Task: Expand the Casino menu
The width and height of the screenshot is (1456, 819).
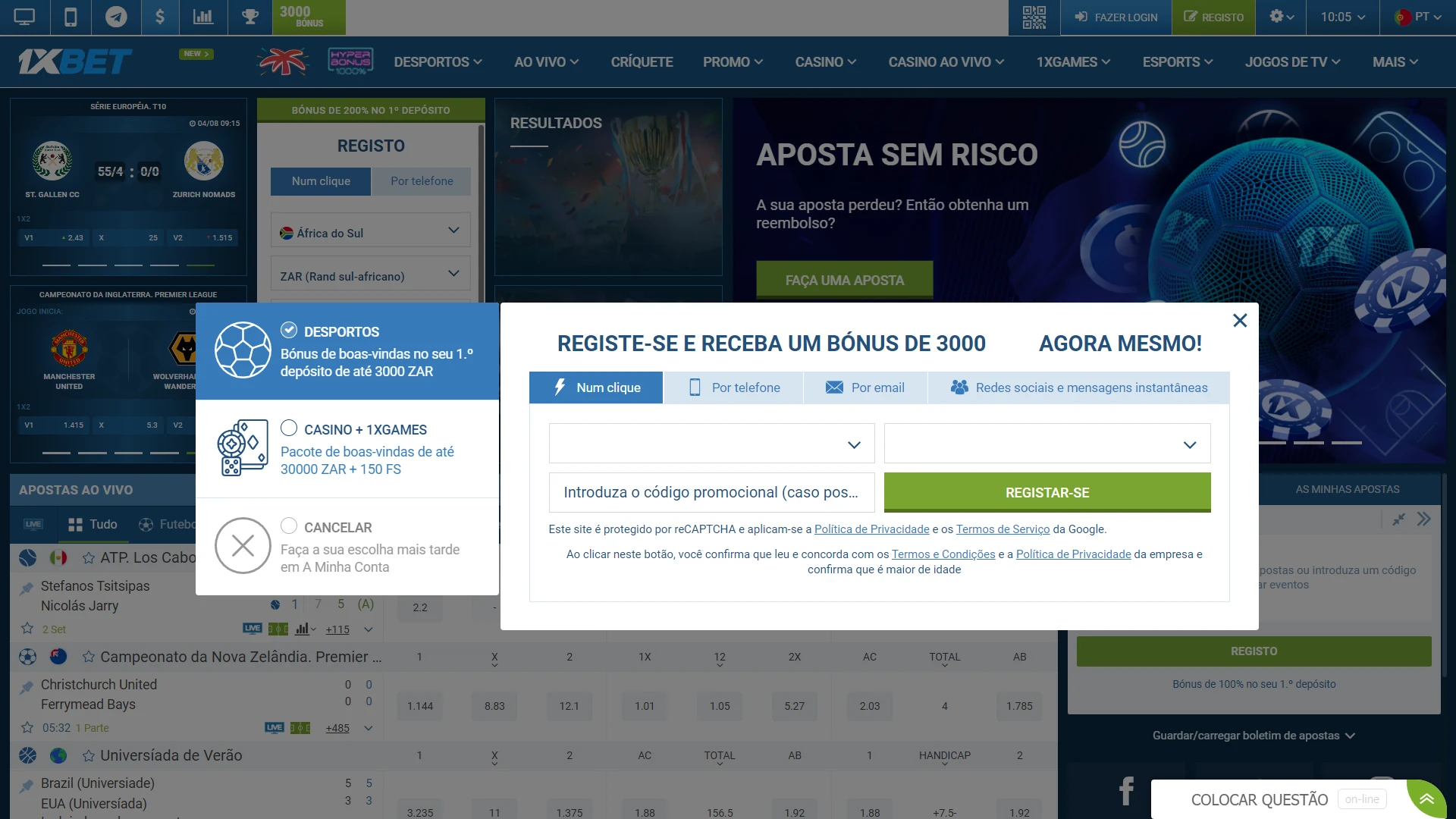Action: click(825, 62)
